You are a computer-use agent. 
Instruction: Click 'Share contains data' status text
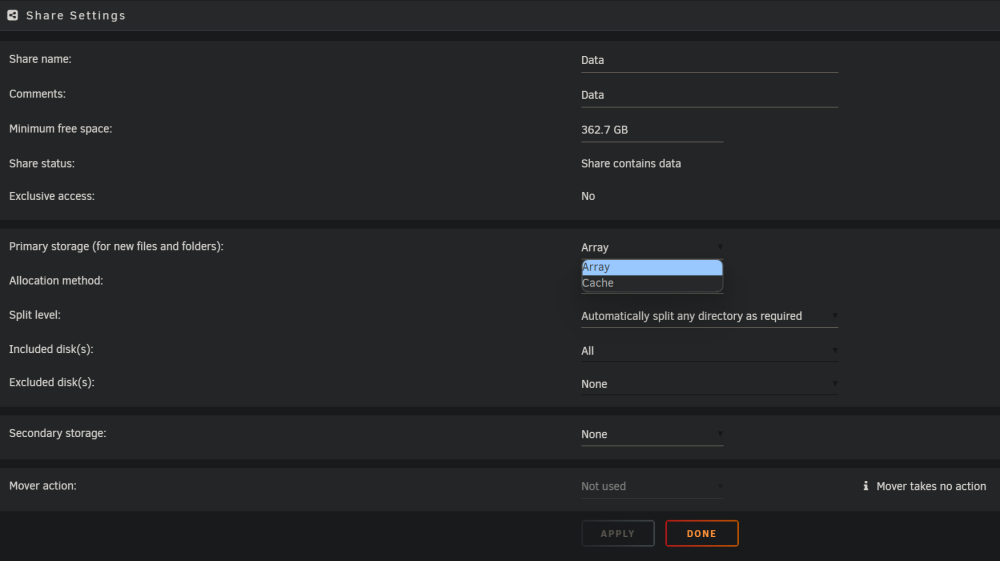point(631,164)
